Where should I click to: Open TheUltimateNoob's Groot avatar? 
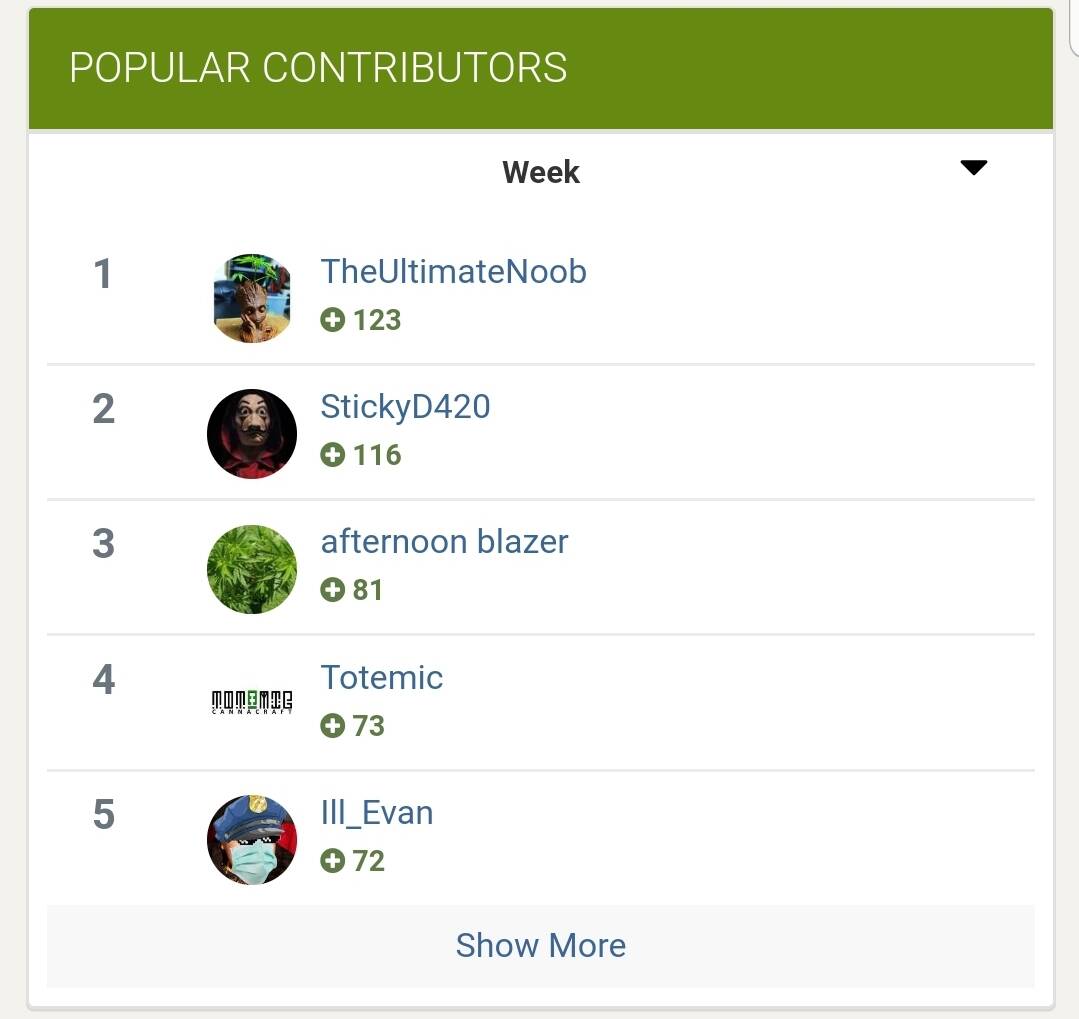tap(252, 299)
